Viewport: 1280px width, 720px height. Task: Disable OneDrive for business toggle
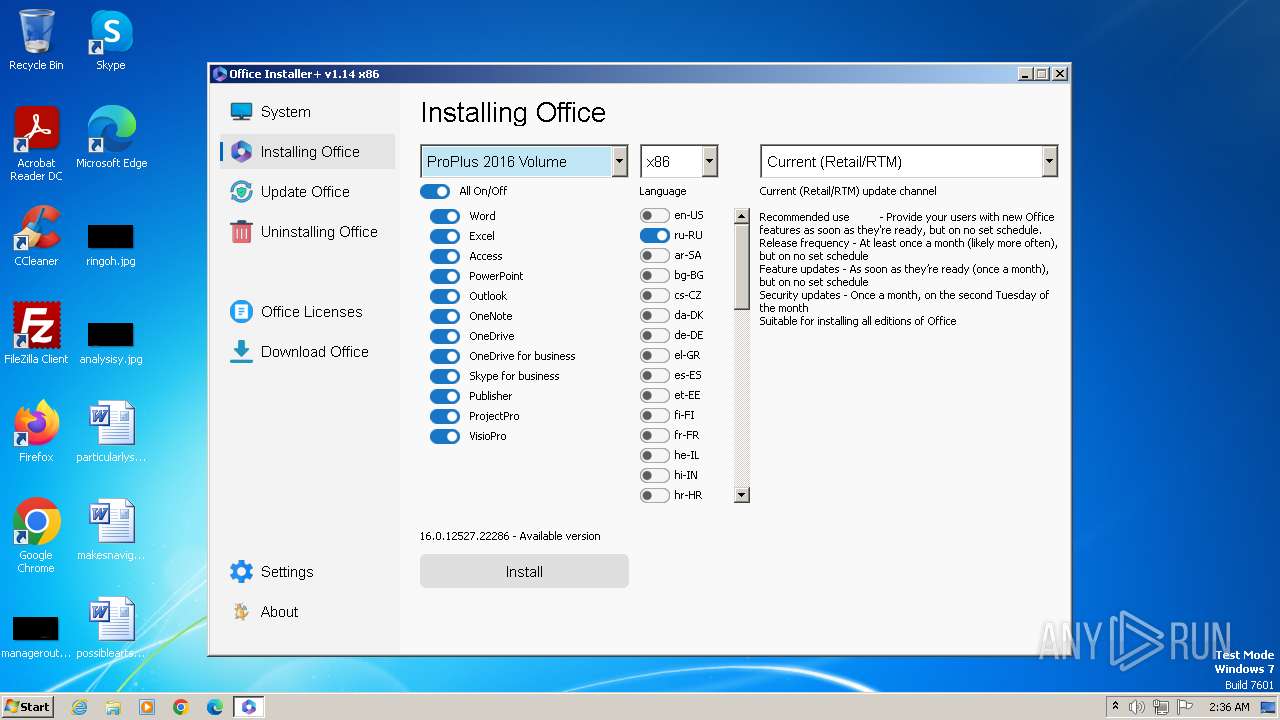(x=445, y=356)
